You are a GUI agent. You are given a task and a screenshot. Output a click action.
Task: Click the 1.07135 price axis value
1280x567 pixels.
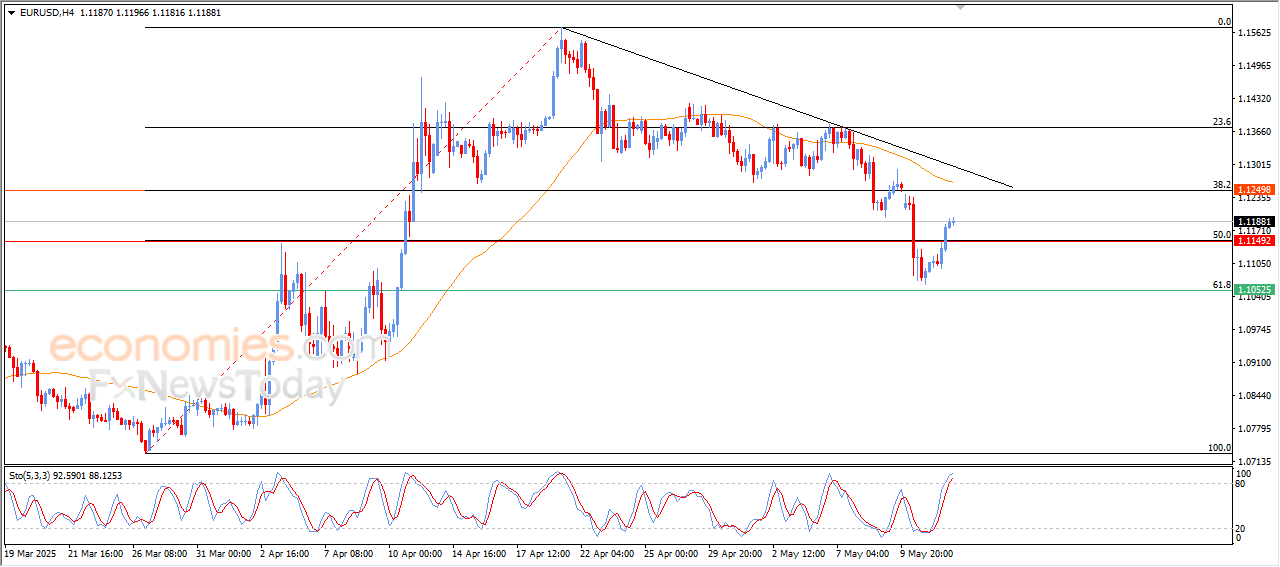point(1254,462)
